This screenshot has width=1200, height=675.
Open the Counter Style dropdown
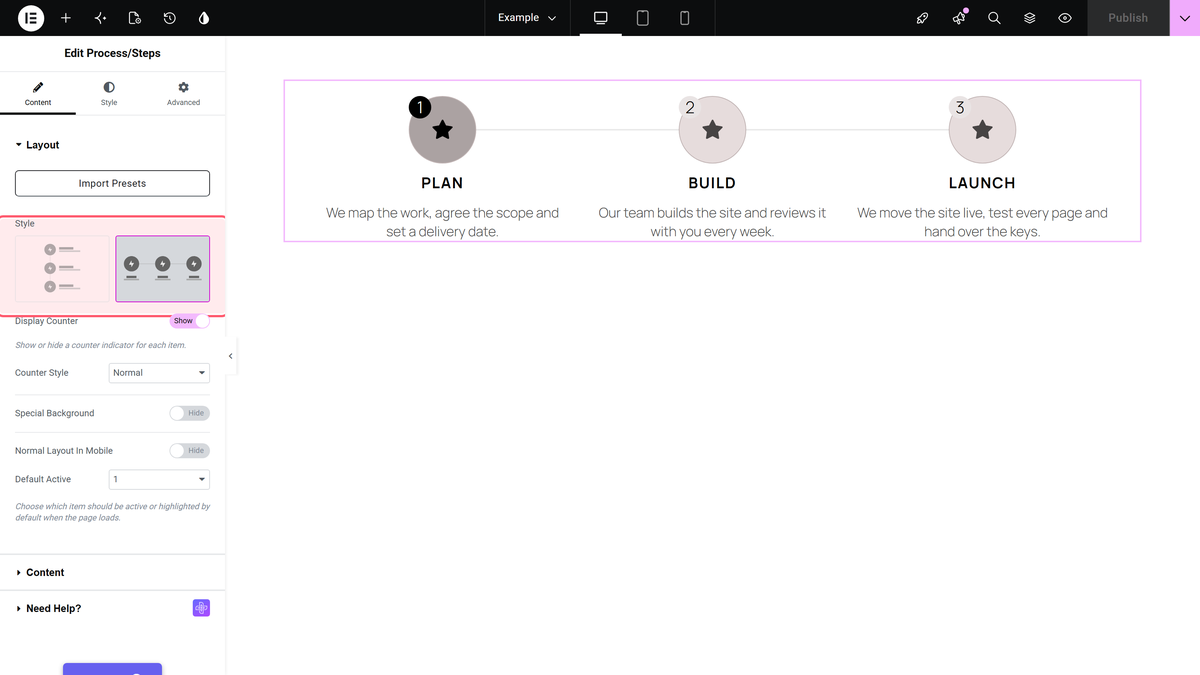[159, 373]
